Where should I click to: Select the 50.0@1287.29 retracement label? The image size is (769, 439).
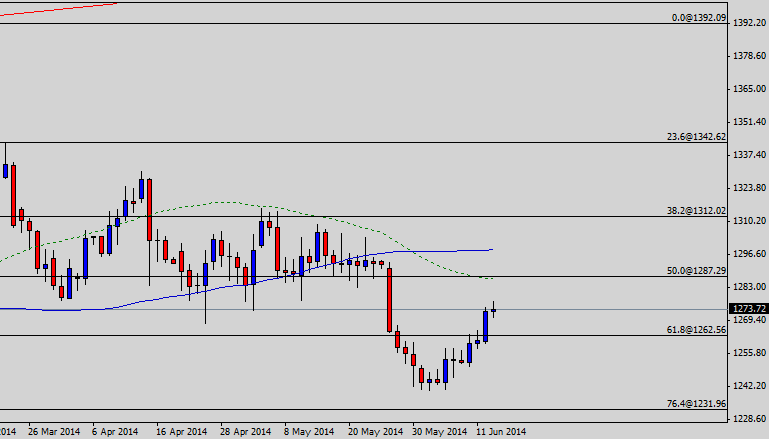(x=694, y=271)
